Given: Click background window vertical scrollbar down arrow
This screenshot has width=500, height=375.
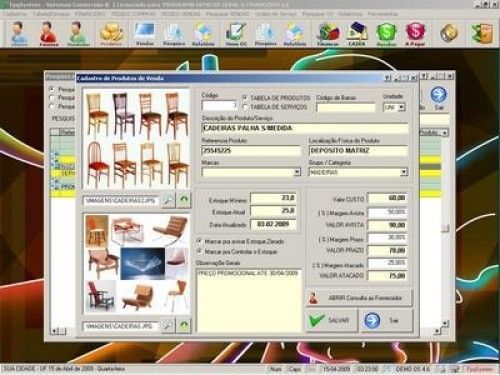Looking at the screenshot, I should tap(444, 323).
